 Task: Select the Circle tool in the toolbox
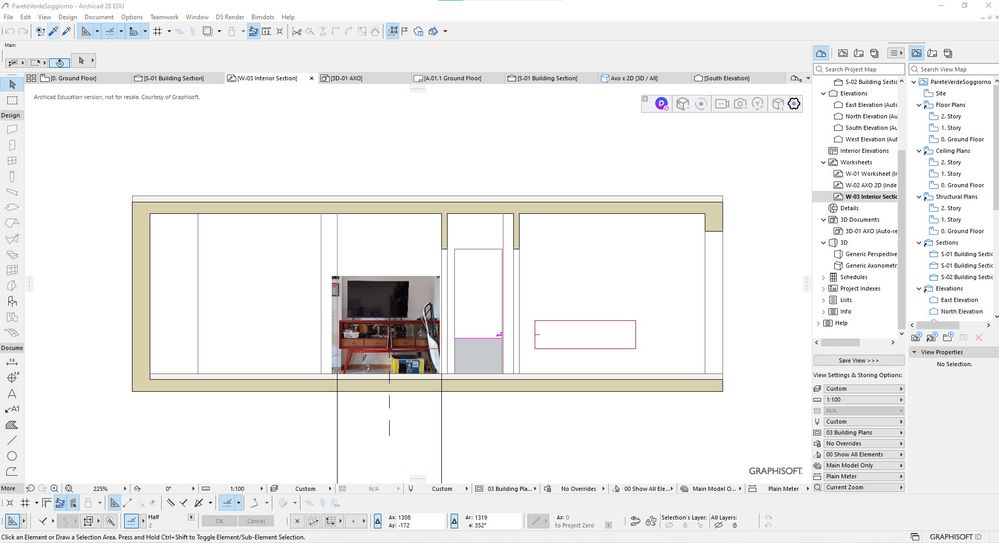click(12, 456)
